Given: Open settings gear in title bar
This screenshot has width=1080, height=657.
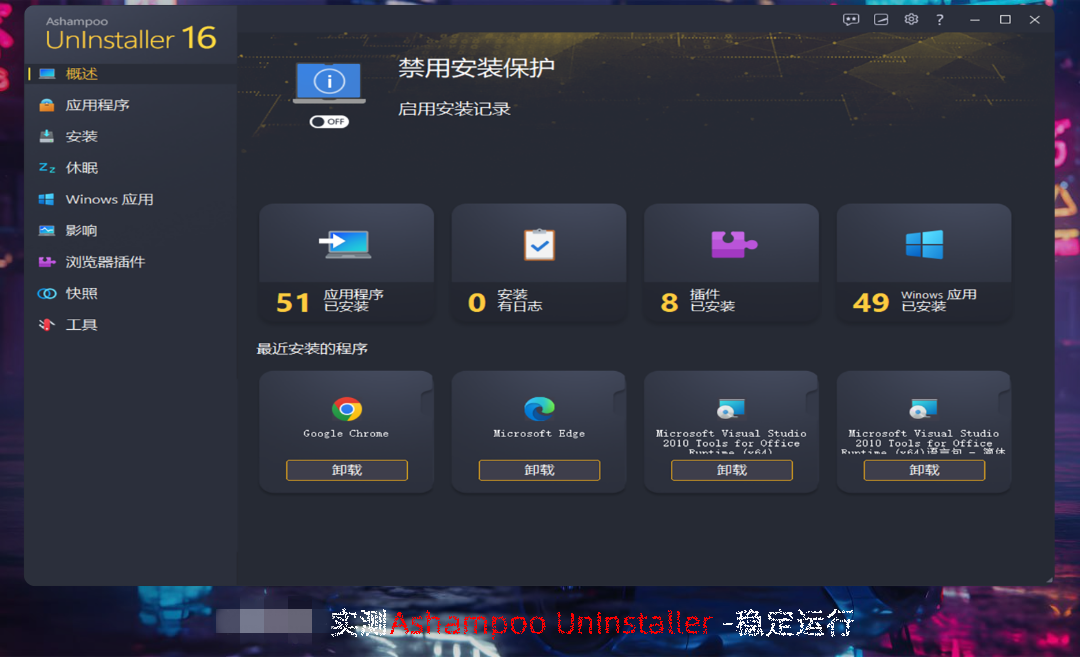Looking at the screenshot, I should pos(911,19).
